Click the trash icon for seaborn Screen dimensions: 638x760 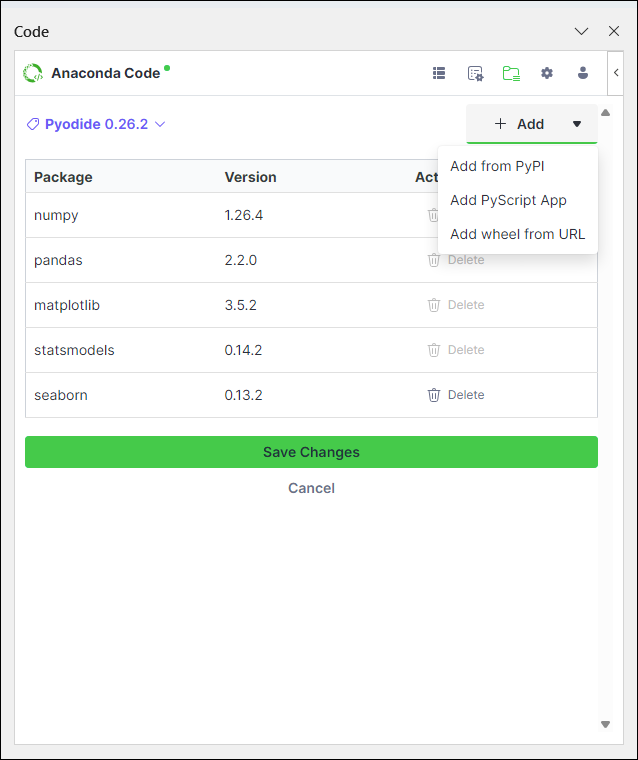(x=433, y=395)
